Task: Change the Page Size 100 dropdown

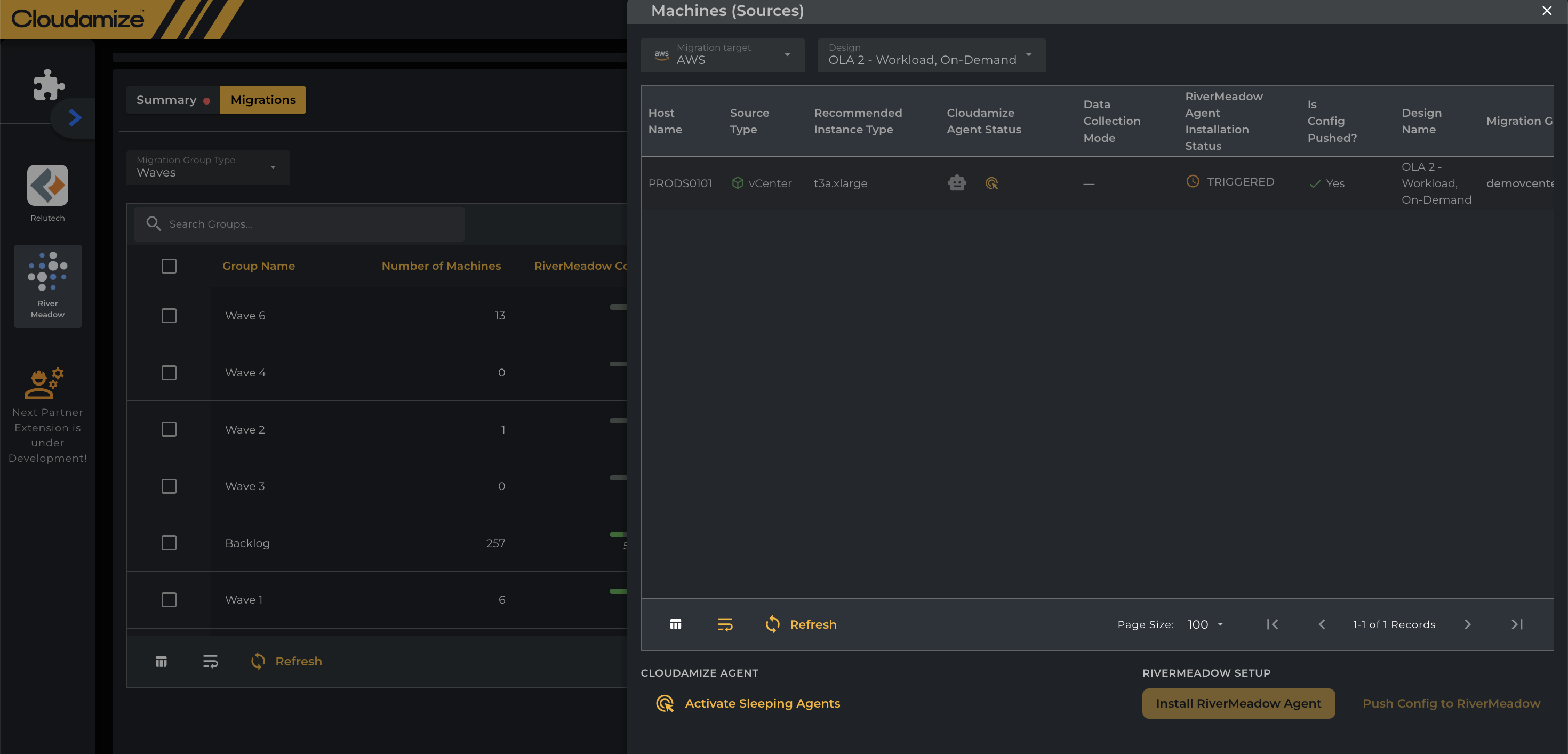Action: point(1205,624)
